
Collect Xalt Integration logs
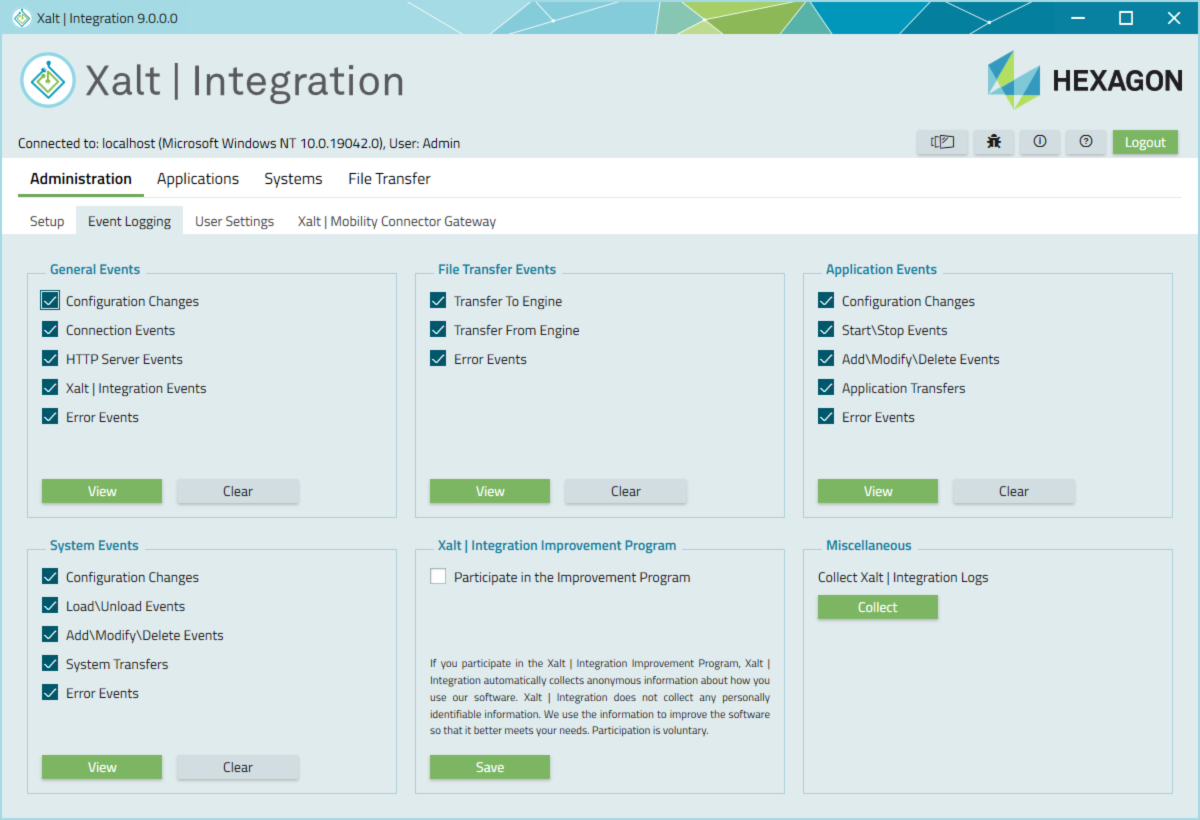[878, 607]
